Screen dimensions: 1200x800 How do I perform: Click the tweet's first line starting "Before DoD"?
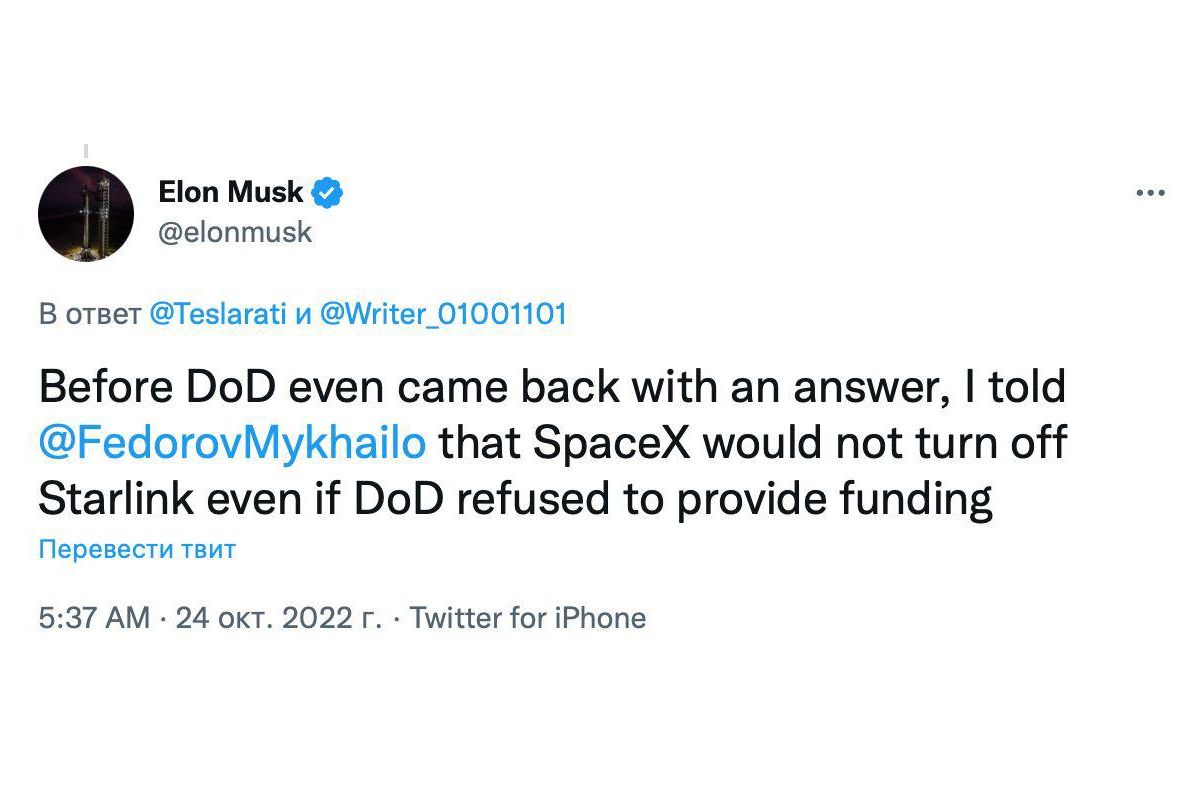pos(552,387)
